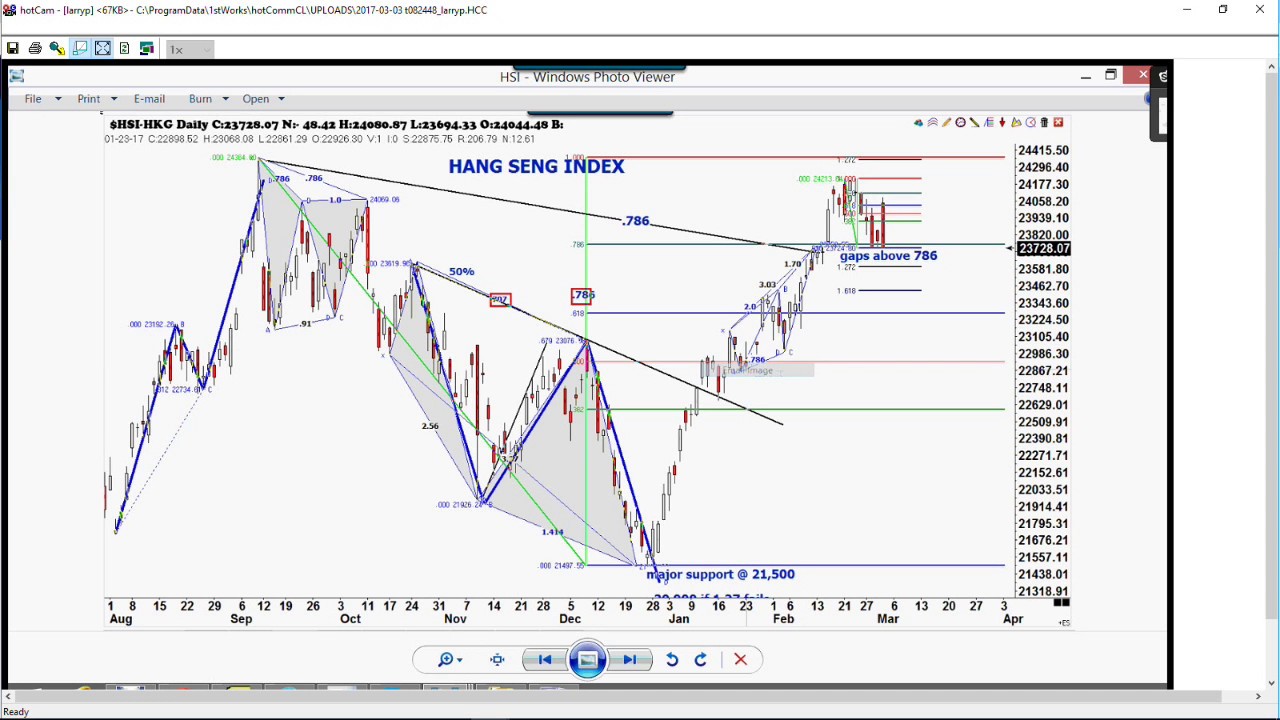Click the down arrow of vertical scrollbar
Viewport: 1280px width, 720px height.
click(x=1273, y=683)
